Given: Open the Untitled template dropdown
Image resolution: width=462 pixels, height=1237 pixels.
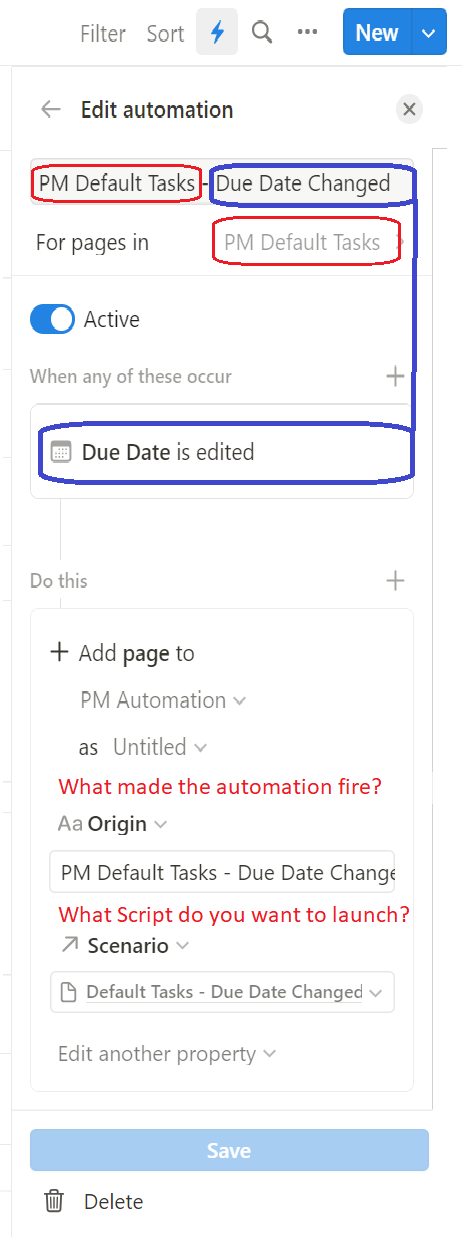Looking at the screenshot, I should point(160,747).
